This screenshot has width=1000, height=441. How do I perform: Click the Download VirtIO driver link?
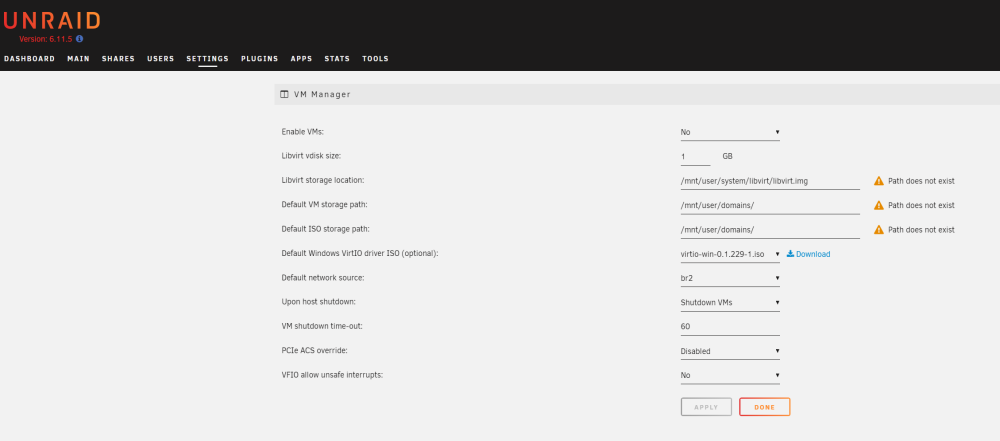808,254
